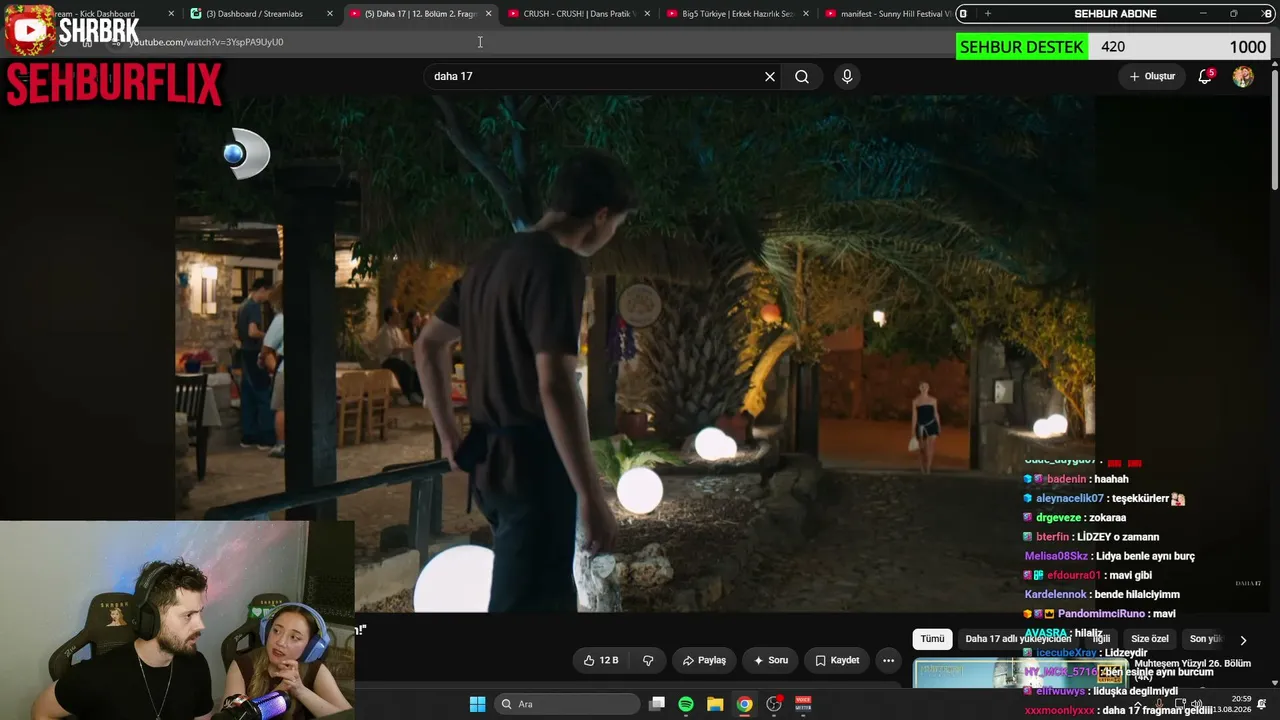Like the video with 12 B likes
This screenshot has width=1280, height=720.
[x=601, y=660]
